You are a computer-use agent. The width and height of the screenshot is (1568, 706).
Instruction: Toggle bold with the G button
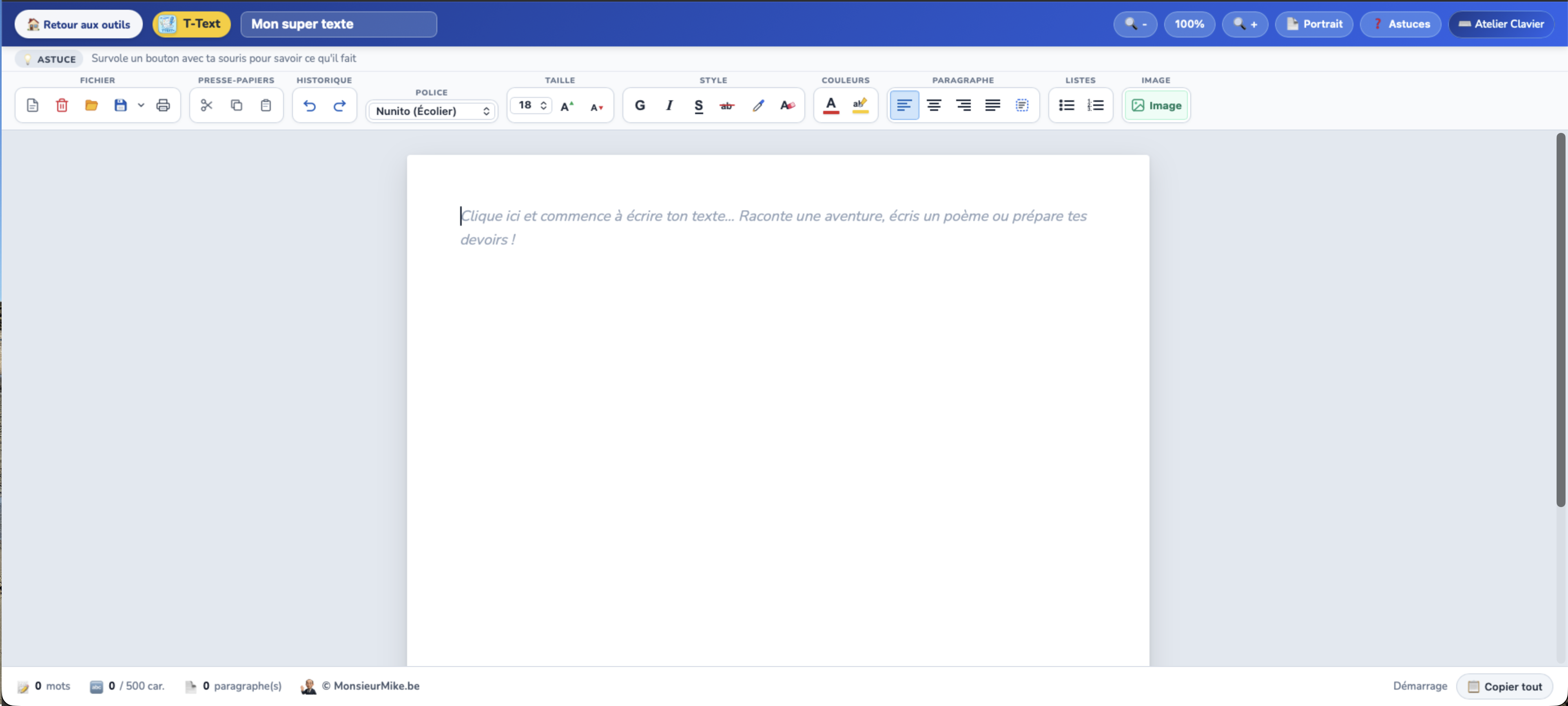pos(640,105)
